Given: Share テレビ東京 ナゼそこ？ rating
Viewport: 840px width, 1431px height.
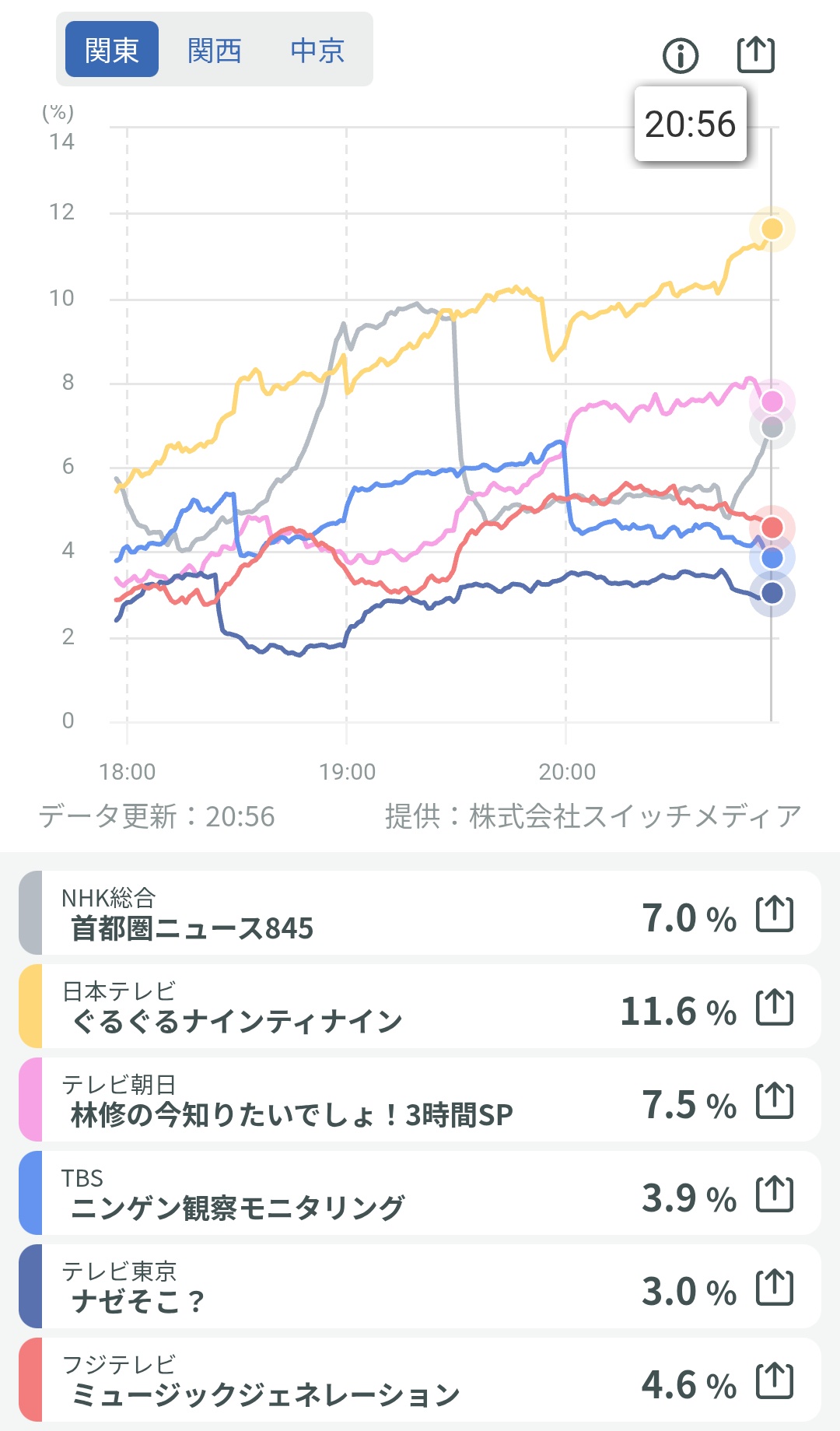Looking at the screenshot, I should (775, 1287).
